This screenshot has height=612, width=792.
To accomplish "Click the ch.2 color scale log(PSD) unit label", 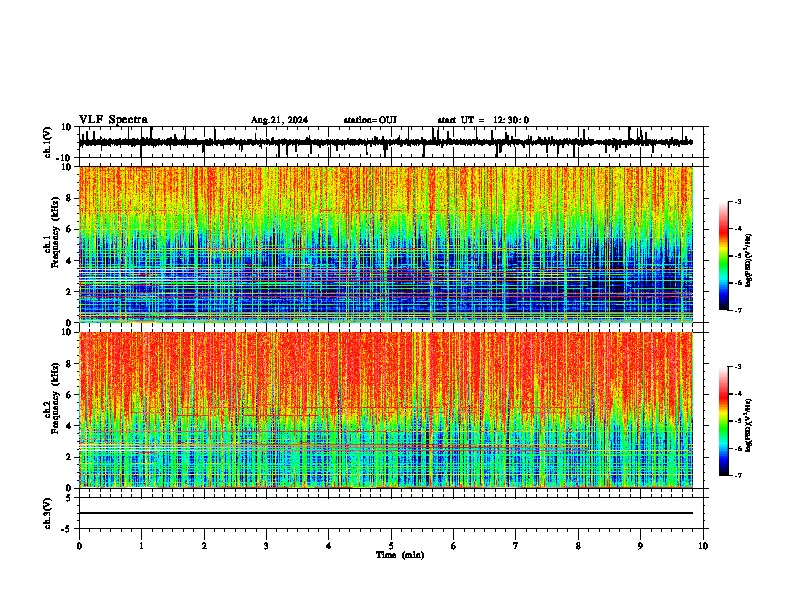I will pos(749,425).
